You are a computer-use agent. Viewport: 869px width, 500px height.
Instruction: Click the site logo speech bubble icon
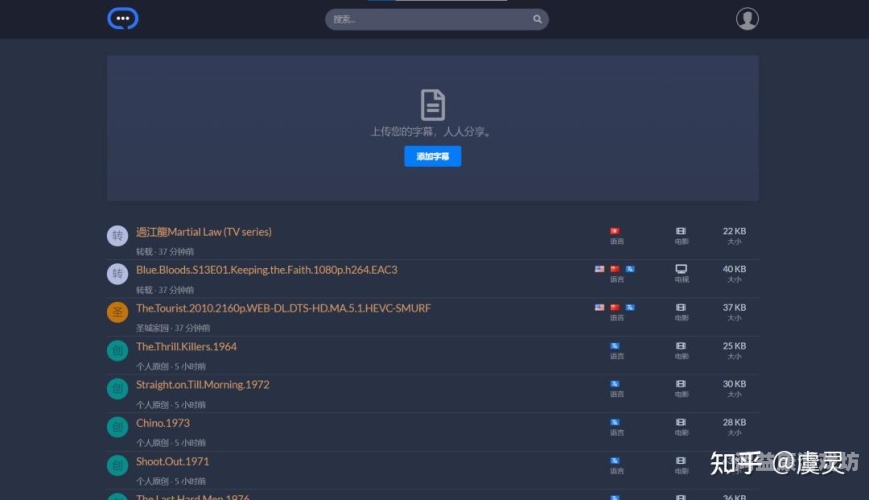click(x=122, y=18)
